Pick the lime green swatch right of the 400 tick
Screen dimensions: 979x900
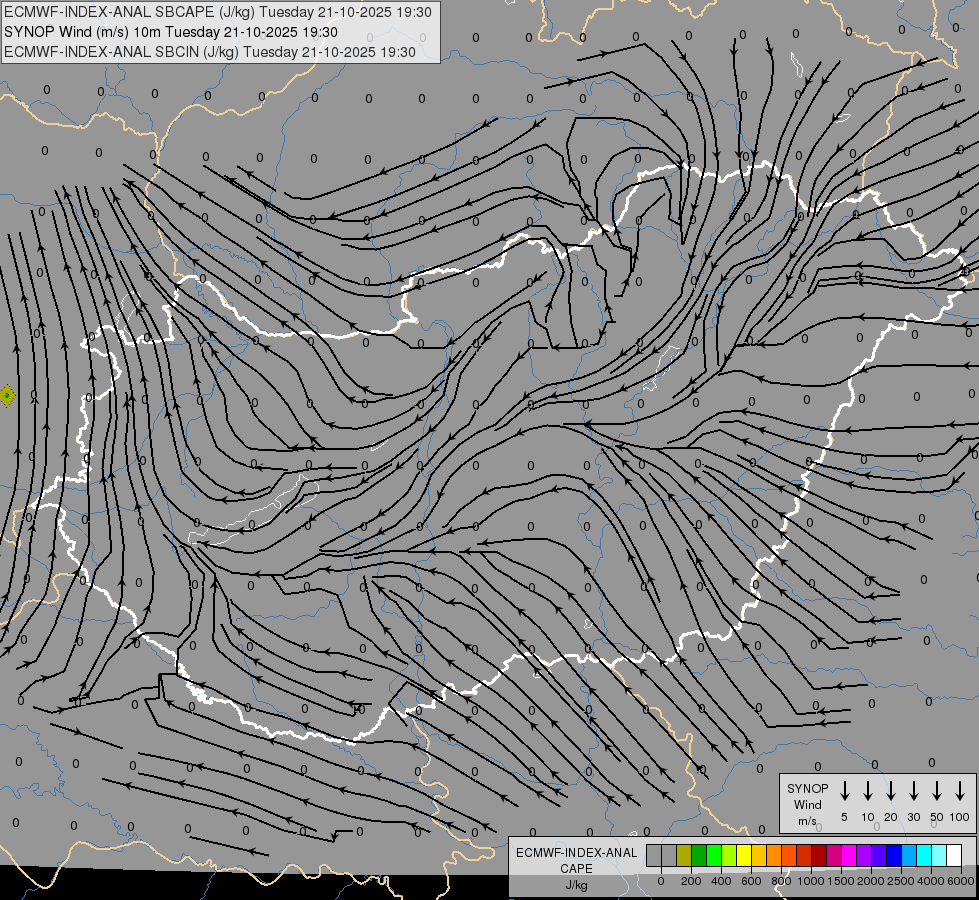(729, 855)
